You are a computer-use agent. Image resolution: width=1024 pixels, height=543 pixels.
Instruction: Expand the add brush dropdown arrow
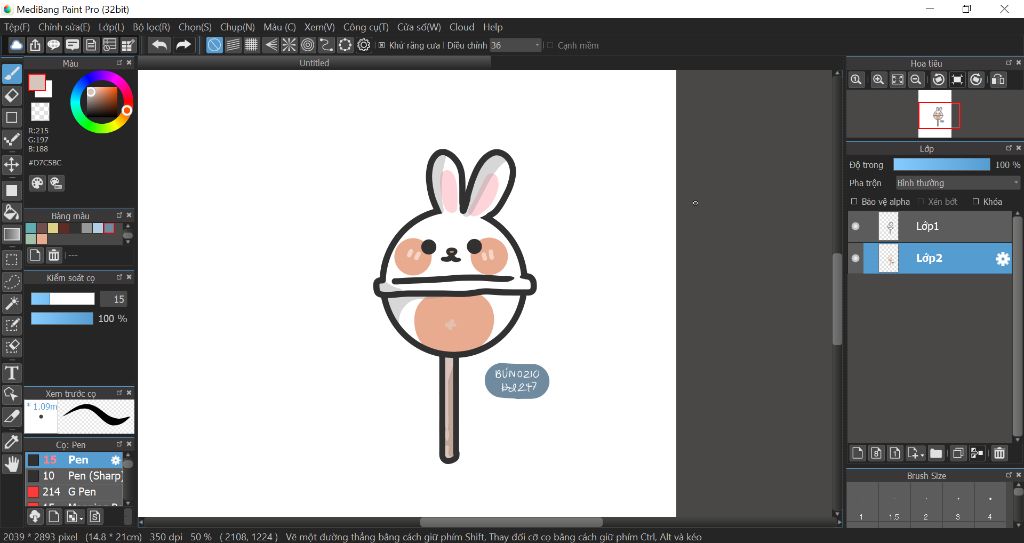[81, 519]
